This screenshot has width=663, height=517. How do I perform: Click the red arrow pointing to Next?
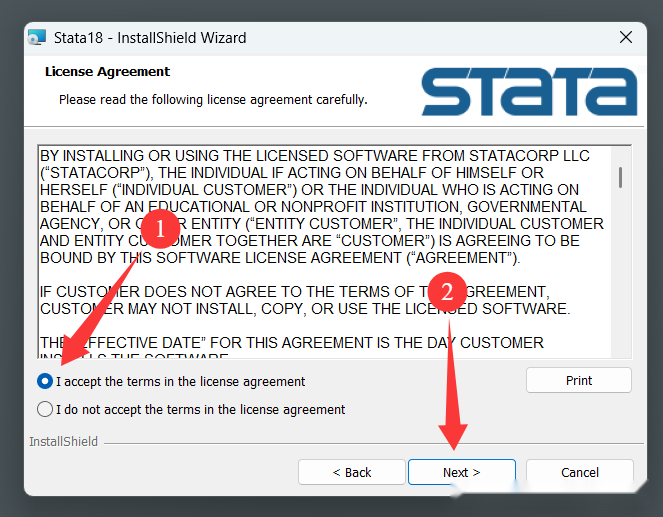(452, 385)
